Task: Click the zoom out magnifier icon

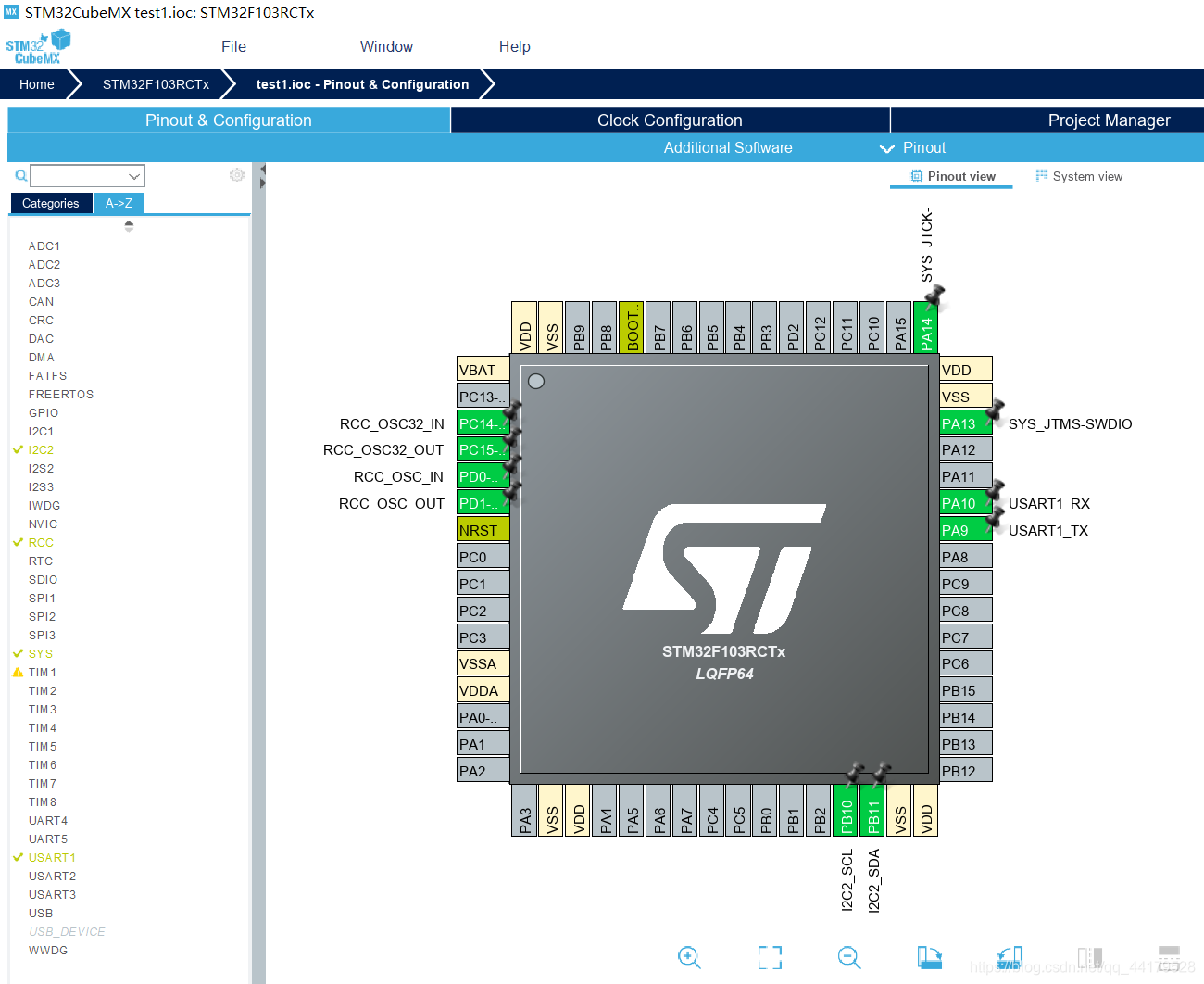Action: click(x=848, y=957)
